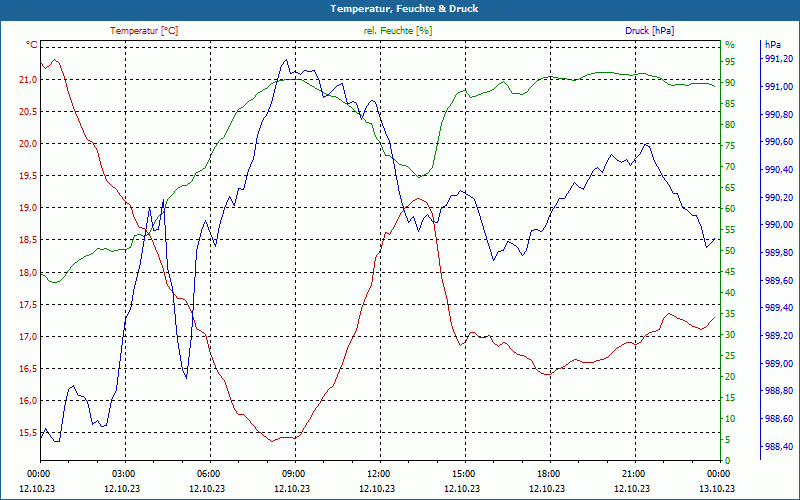
Task: Click the 95 humidity axis value
Action: coord(730,62)
